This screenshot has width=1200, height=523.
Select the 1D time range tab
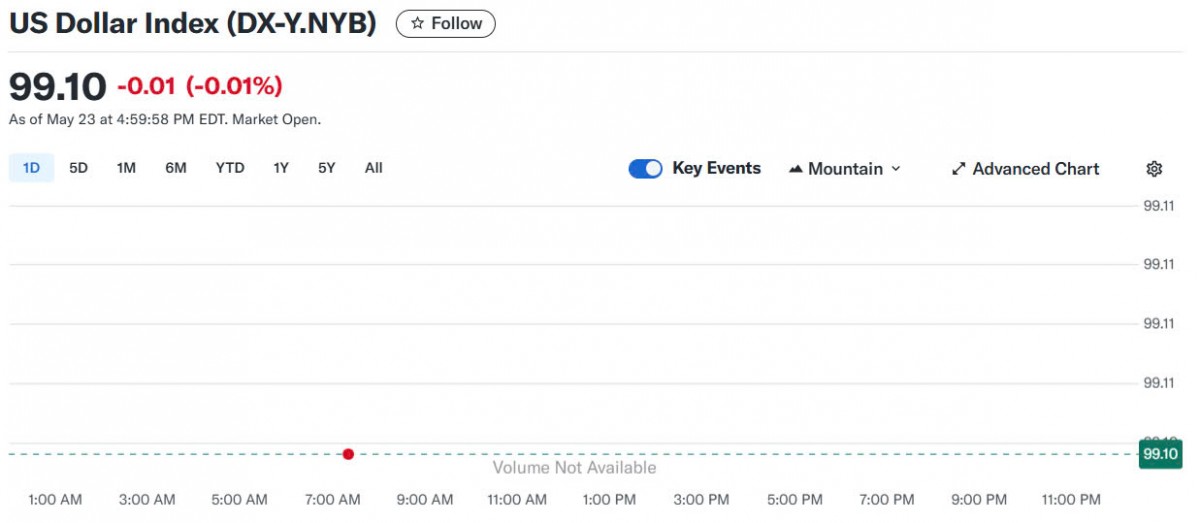click(31, 168)
